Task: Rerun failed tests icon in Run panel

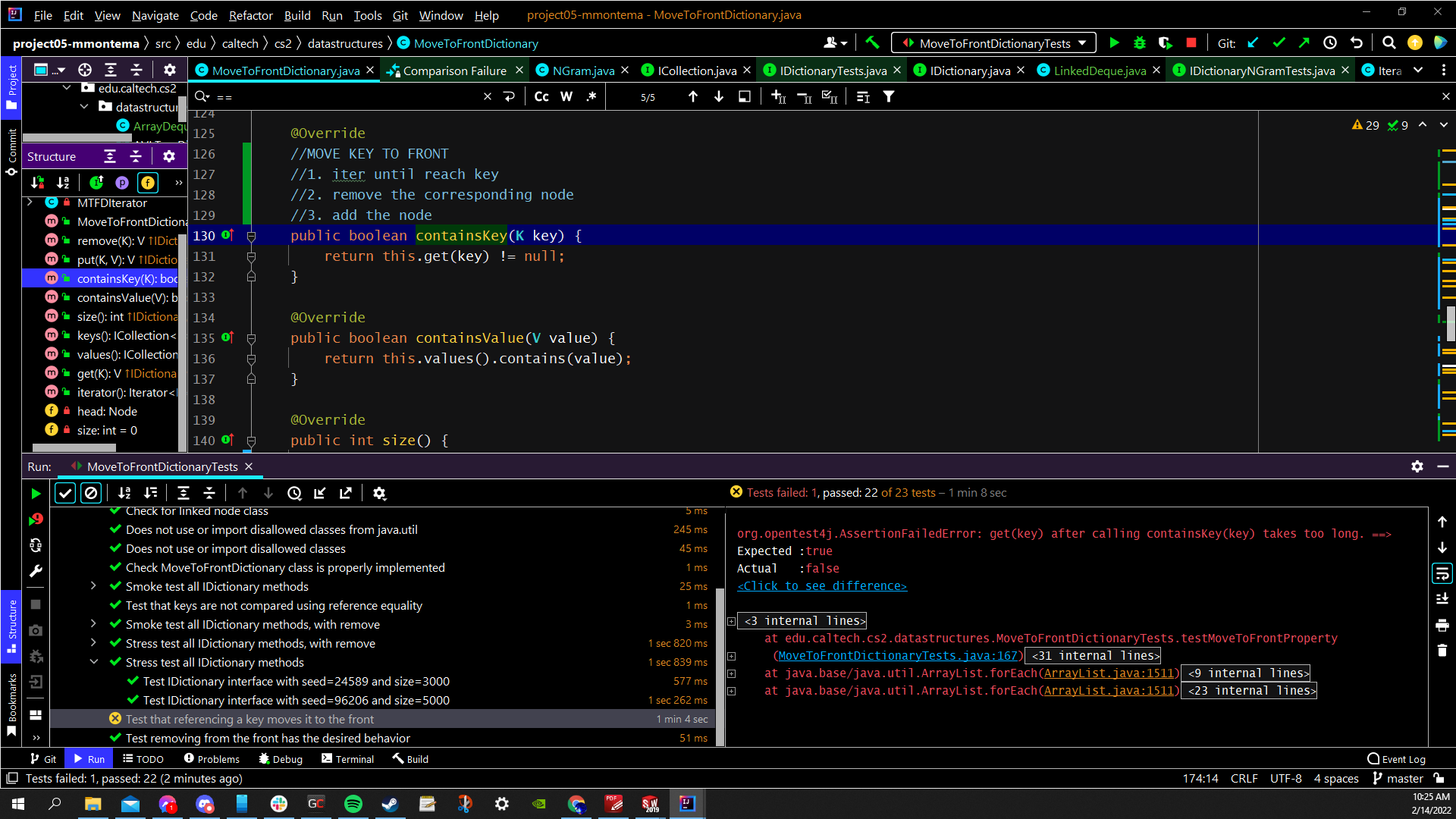Action: (x=36, y=519)
